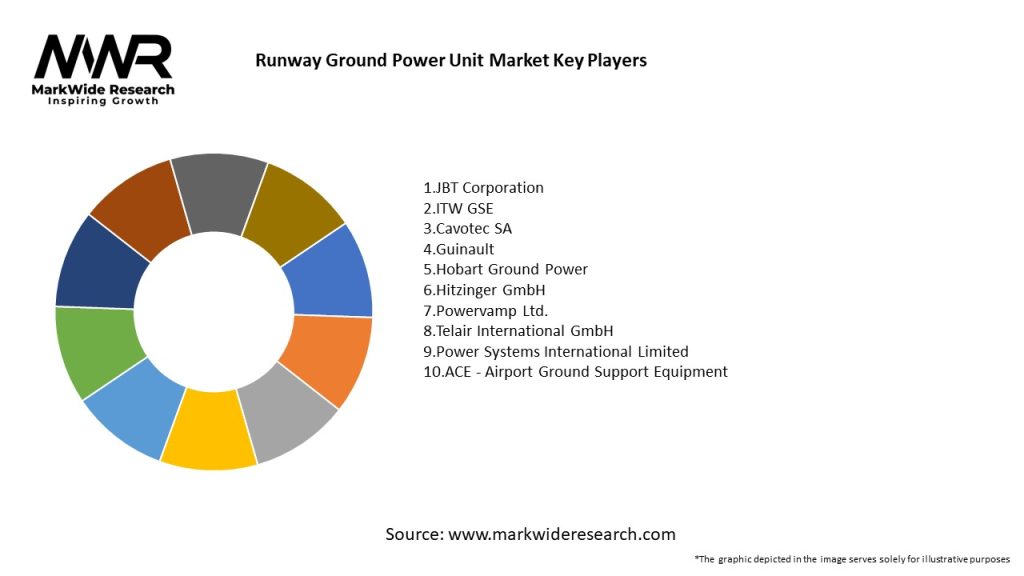Select ACE - Airport Ground Support Equipment

coord(575,371)
